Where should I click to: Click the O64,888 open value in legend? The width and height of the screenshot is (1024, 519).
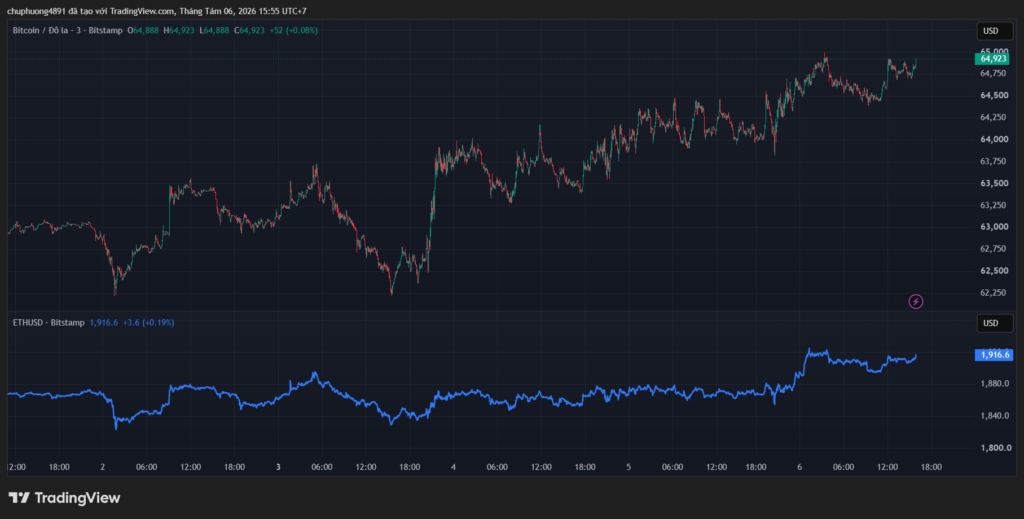(142, 31)
